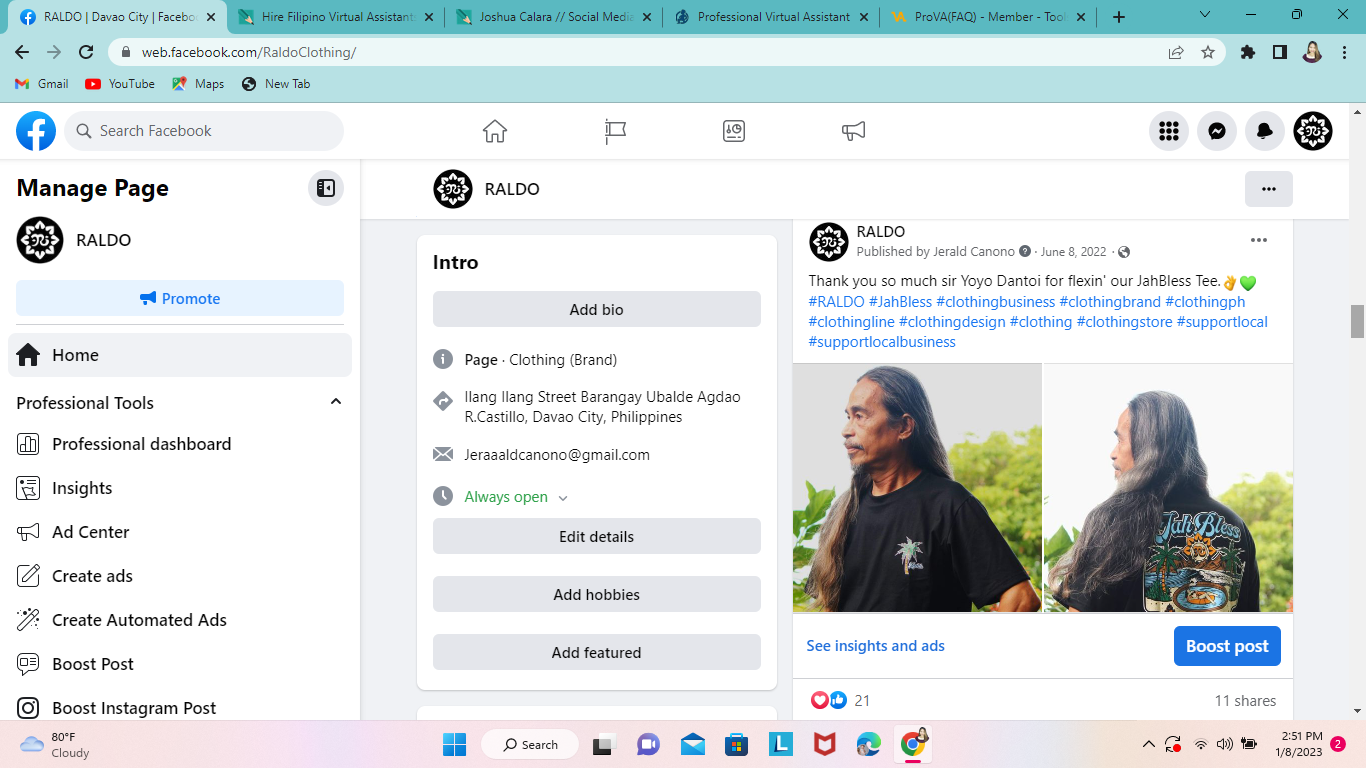1366x768 pixels.
Task: Click the RALDO avatar in Manage Page
Action: (x=40, y=240)
